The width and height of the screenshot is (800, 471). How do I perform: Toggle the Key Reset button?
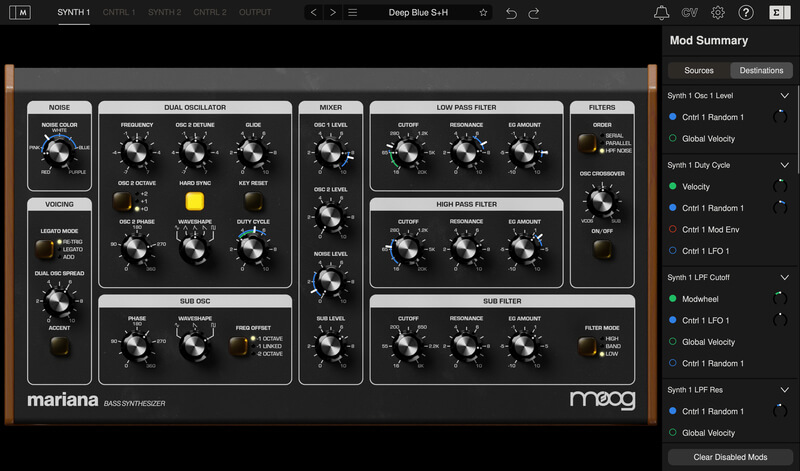[x=253, y=201]
